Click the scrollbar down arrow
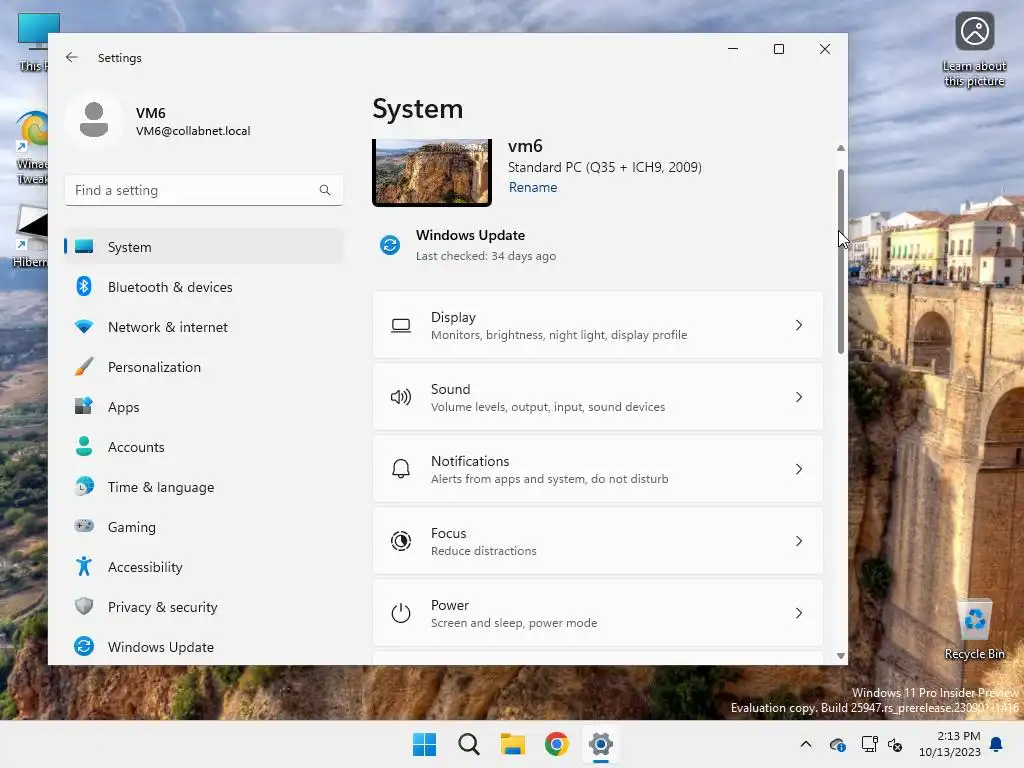Screen dimensions: 1024x768 (x=840, y=656)
